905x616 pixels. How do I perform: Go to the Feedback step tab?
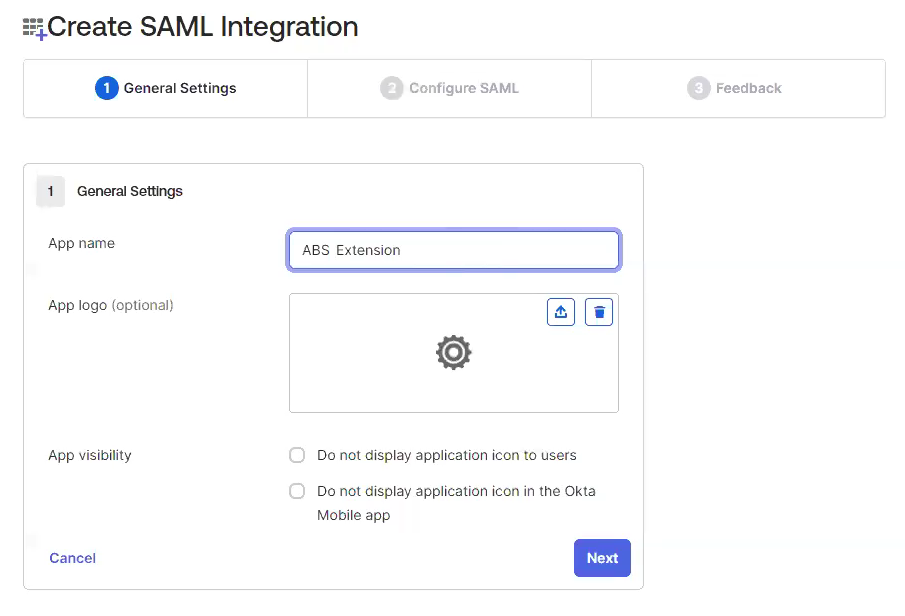click(x=737, y=88)
